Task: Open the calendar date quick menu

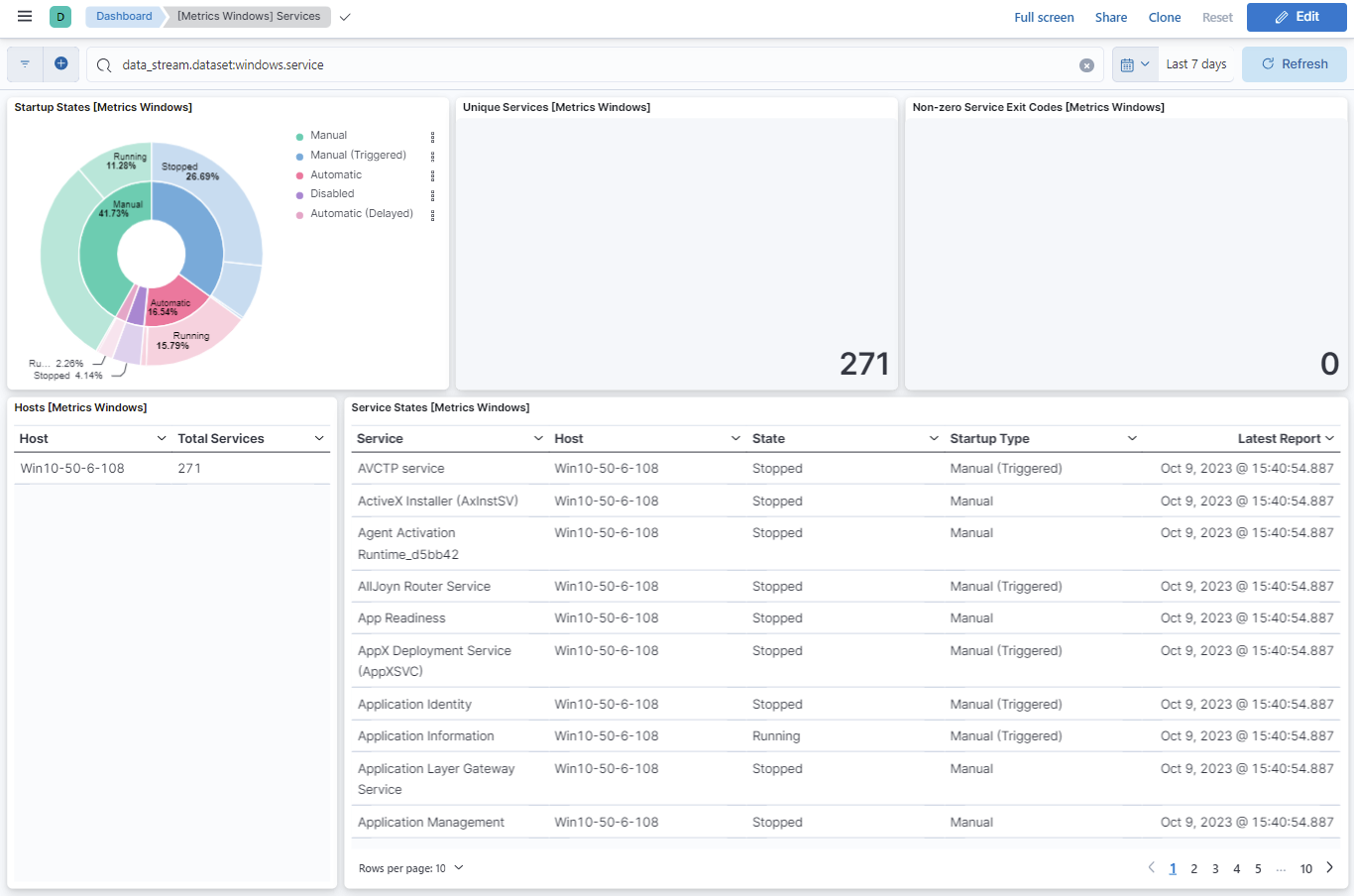Action: 1134,64
